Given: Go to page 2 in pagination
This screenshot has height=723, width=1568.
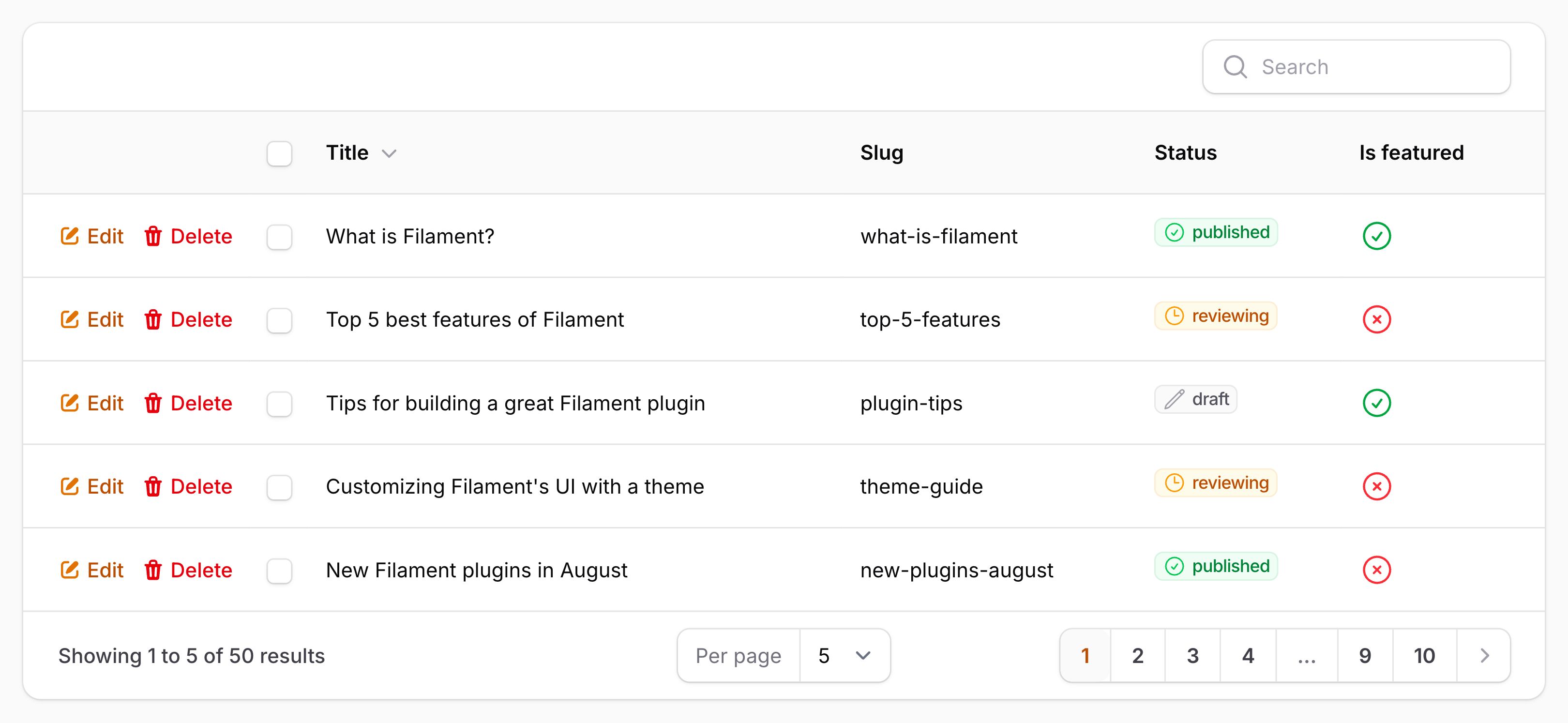Looking at the screenshot, I should click(x=1138, y=655).
